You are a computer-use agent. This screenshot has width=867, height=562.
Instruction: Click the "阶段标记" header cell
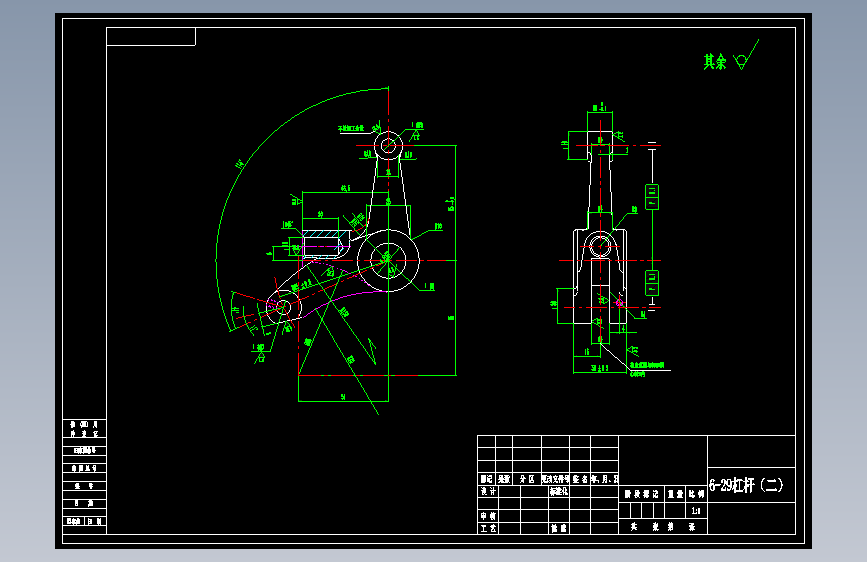pos(641,494)
